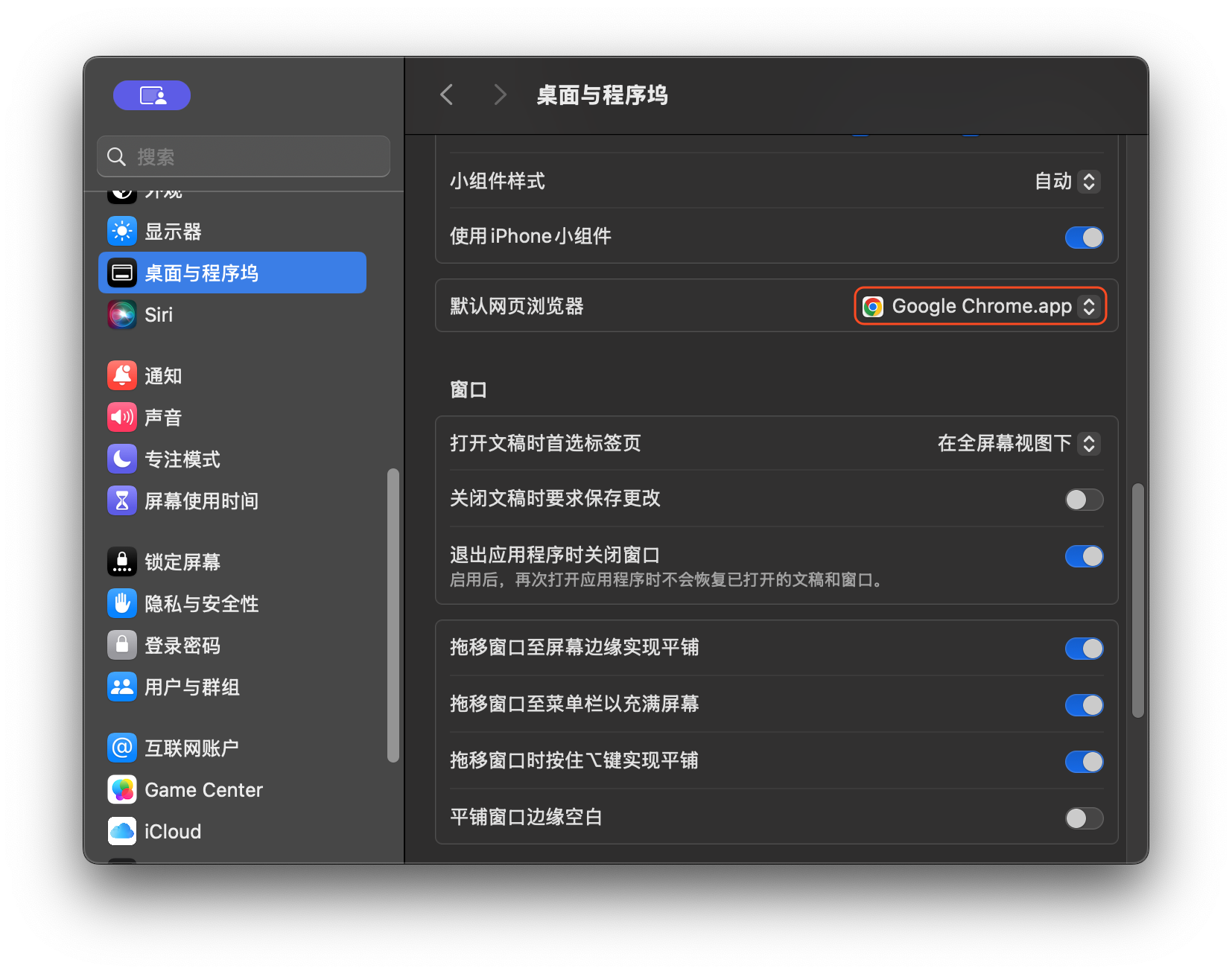The width and height of the screenshot is (1232, 974).
Task: Click the Users & Groups icon
Action: (122, 687)
